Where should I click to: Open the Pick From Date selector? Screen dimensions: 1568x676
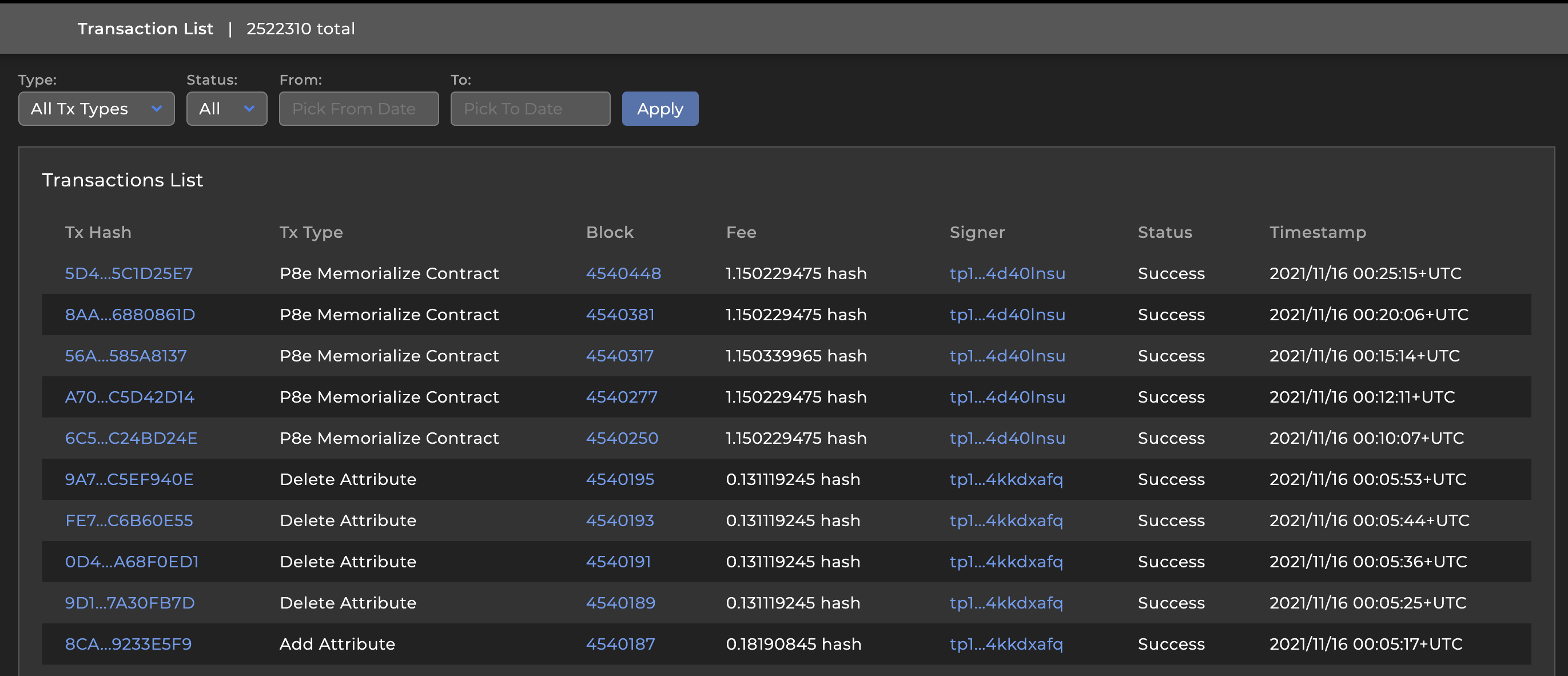(358, 108)
